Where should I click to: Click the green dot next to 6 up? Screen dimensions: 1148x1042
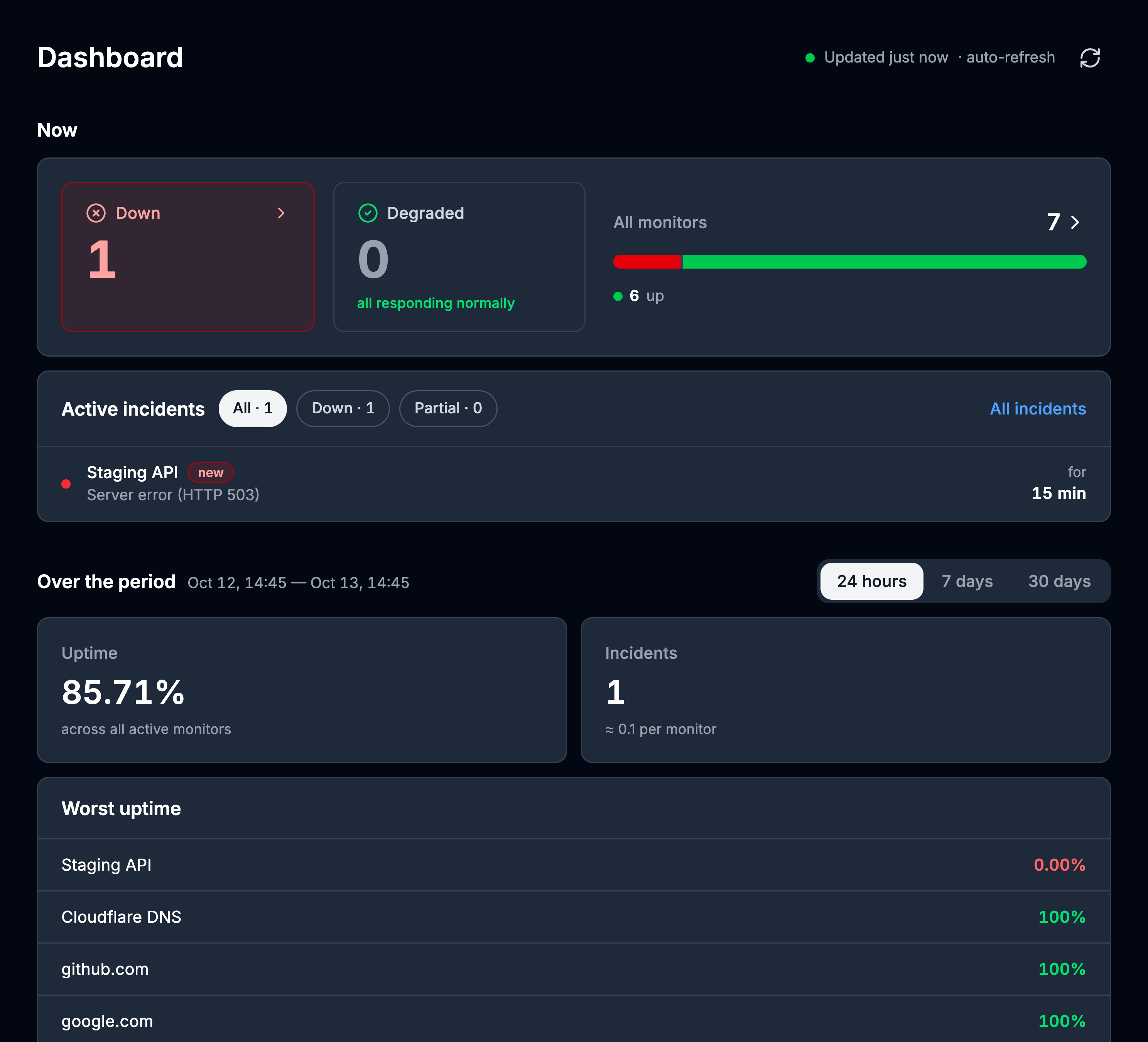618,296
